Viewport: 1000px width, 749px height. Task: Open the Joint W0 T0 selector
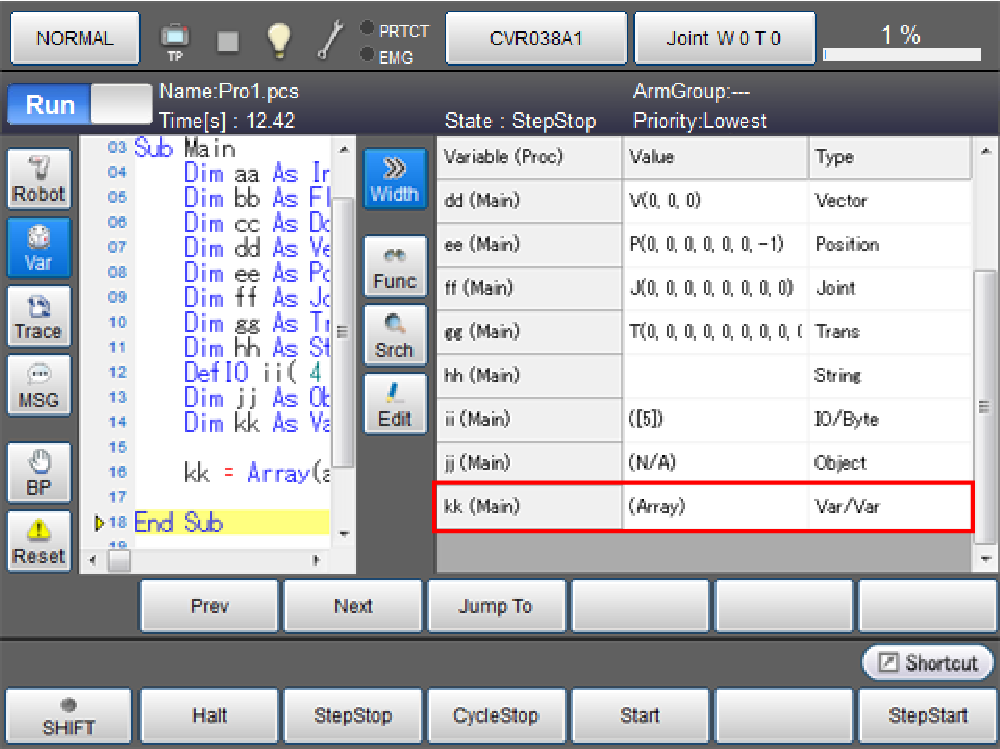click(x=724, y=39)
